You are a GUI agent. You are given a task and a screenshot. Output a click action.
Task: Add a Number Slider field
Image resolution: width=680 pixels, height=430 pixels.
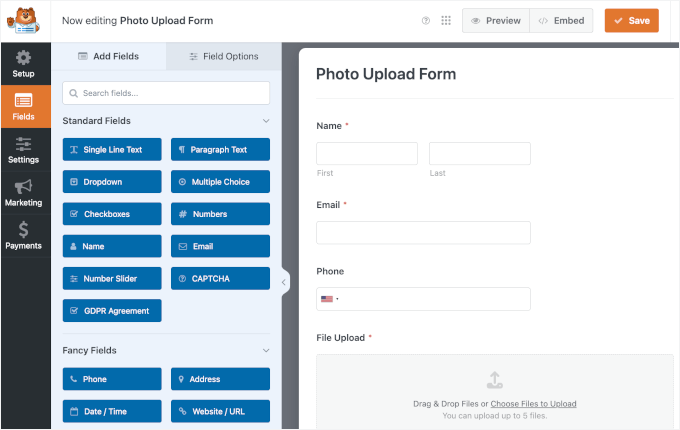(x=112, y=278)
